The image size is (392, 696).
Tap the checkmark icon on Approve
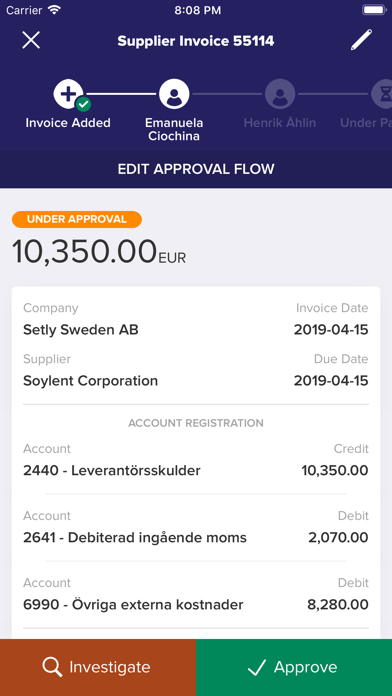257,667
